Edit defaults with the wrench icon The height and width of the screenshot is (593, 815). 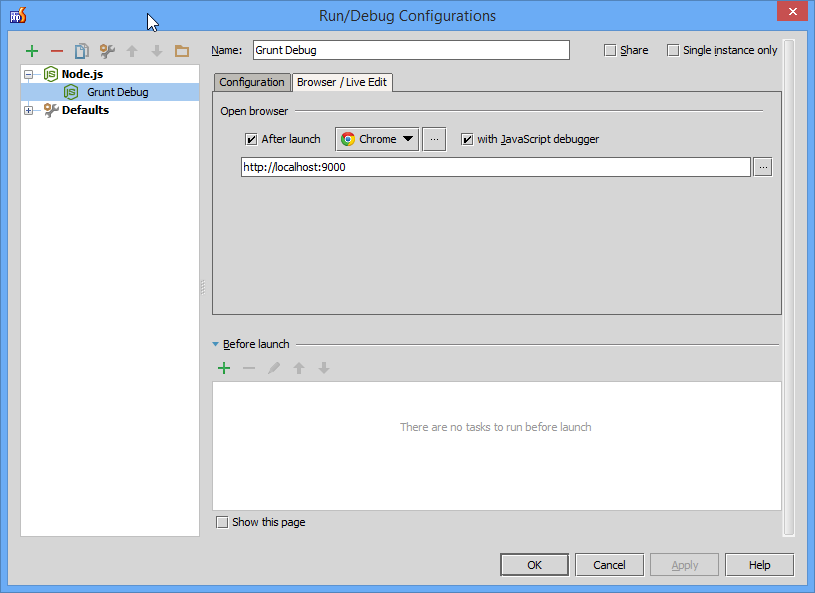(107, 51)
